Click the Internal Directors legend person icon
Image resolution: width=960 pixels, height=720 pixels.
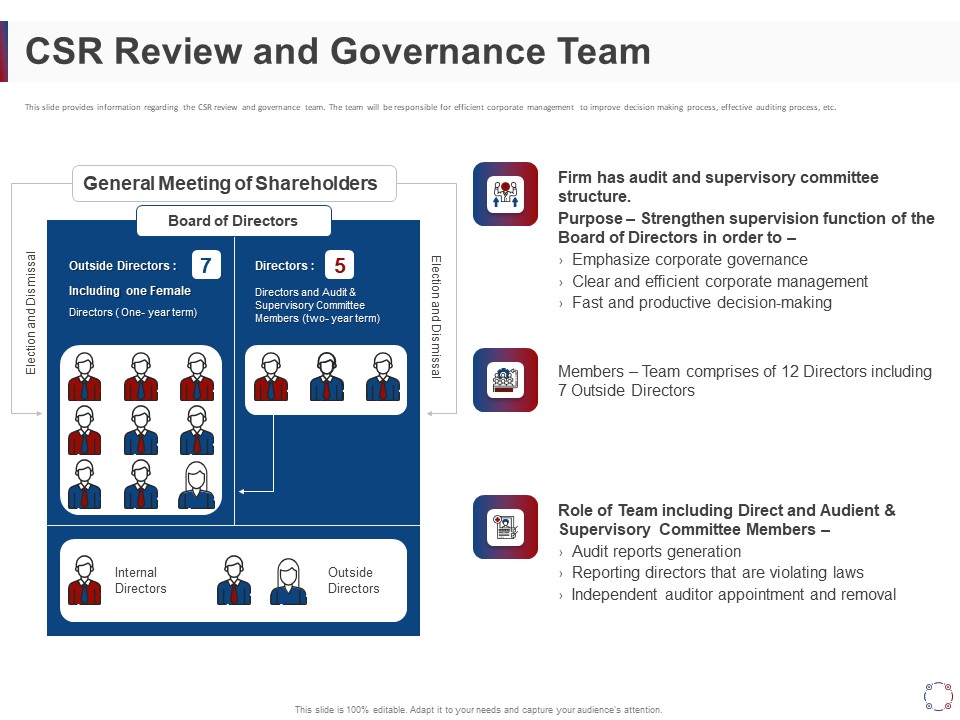84,580
